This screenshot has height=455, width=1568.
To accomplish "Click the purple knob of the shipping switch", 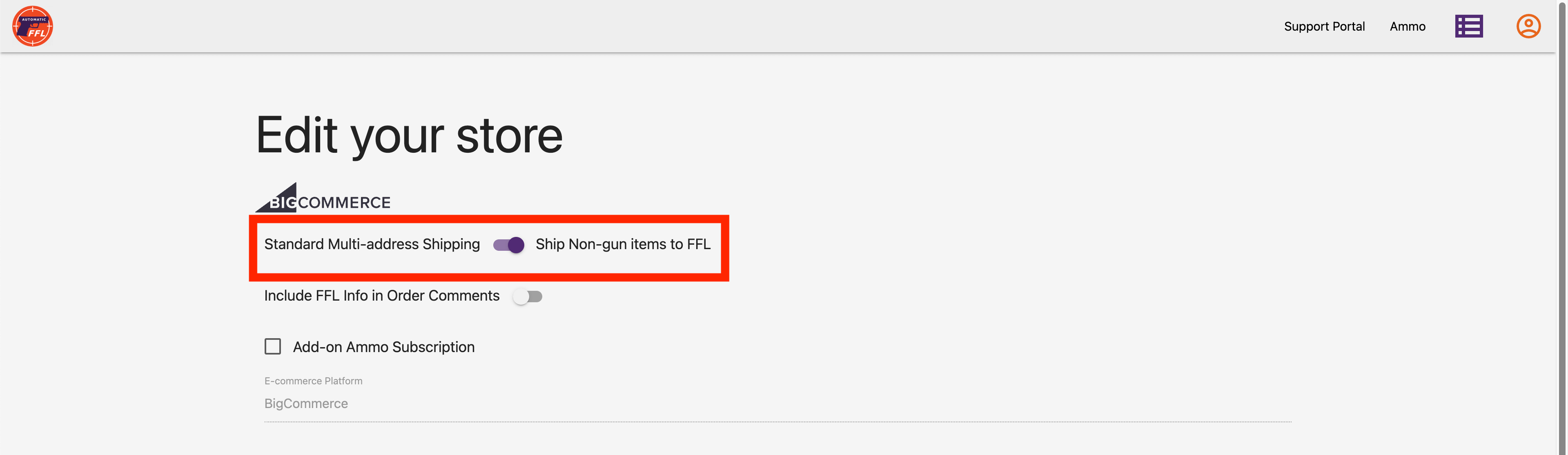I will point(516,245).
